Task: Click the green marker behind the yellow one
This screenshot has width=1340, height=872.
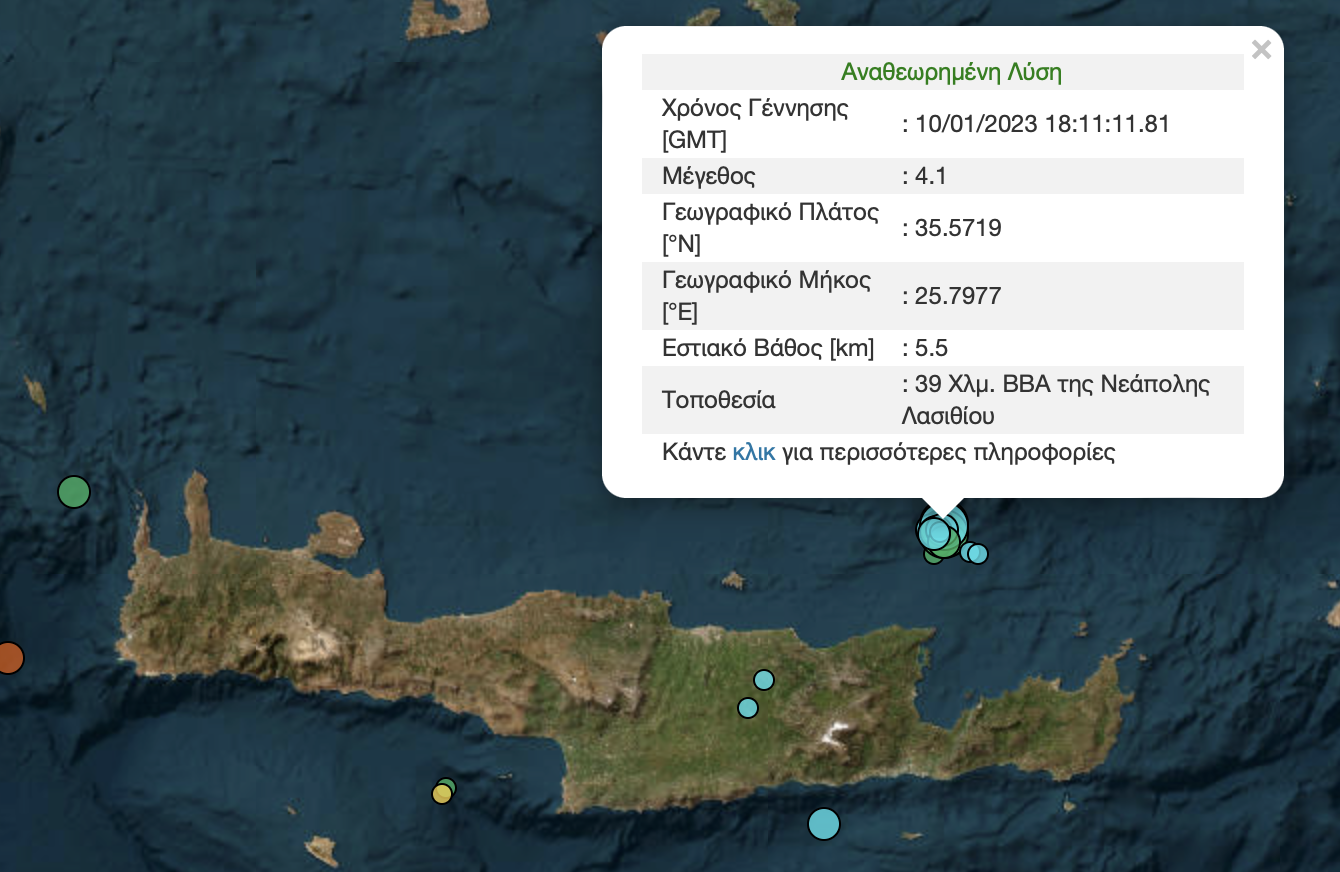Action: pos(448,785)
